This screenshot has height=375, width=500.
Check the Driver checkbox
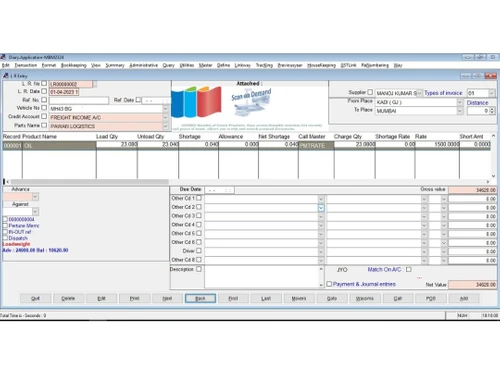pos(199,251)
